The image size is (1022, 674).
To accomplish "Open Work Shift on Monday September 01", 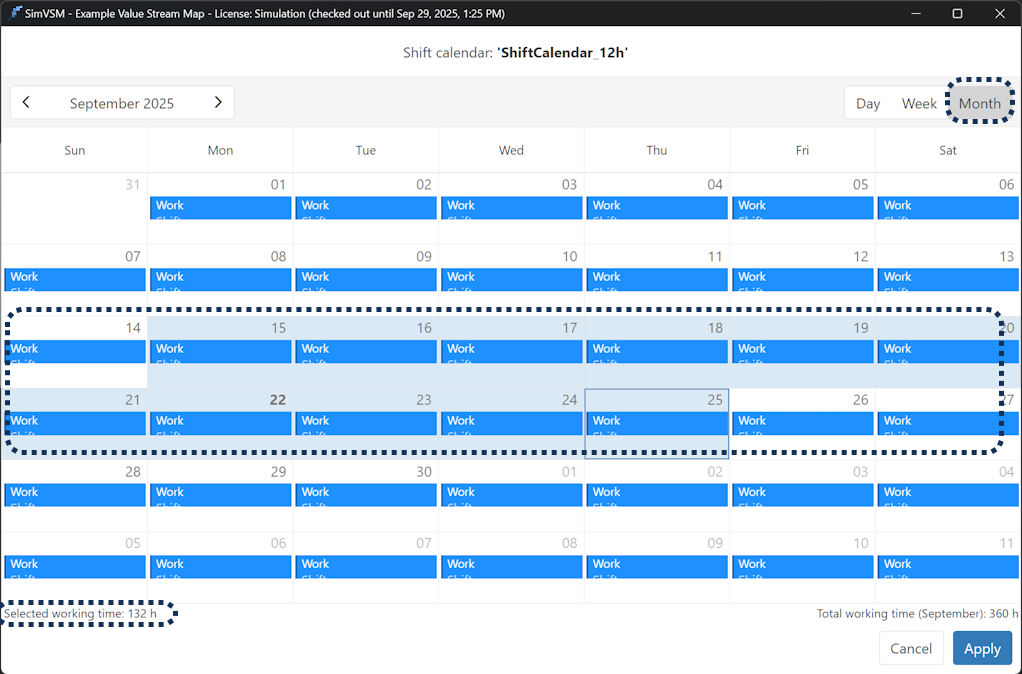I will (220, 207).
